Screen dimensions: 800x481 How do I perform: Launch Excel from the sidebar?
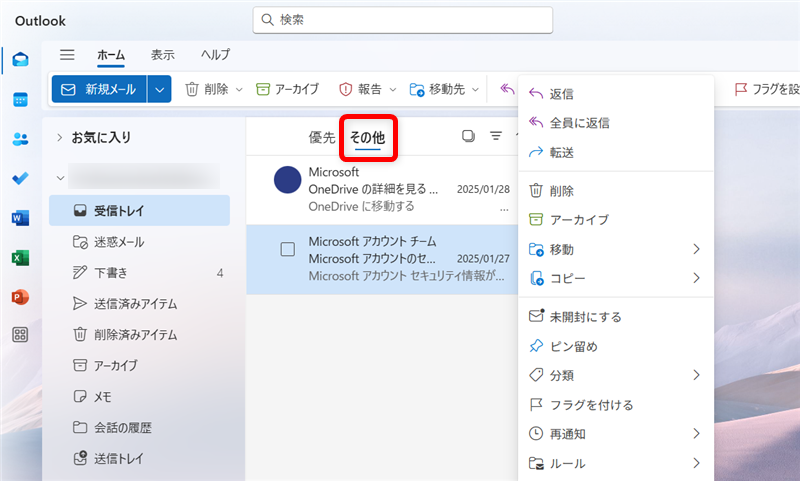click(20, 257)
